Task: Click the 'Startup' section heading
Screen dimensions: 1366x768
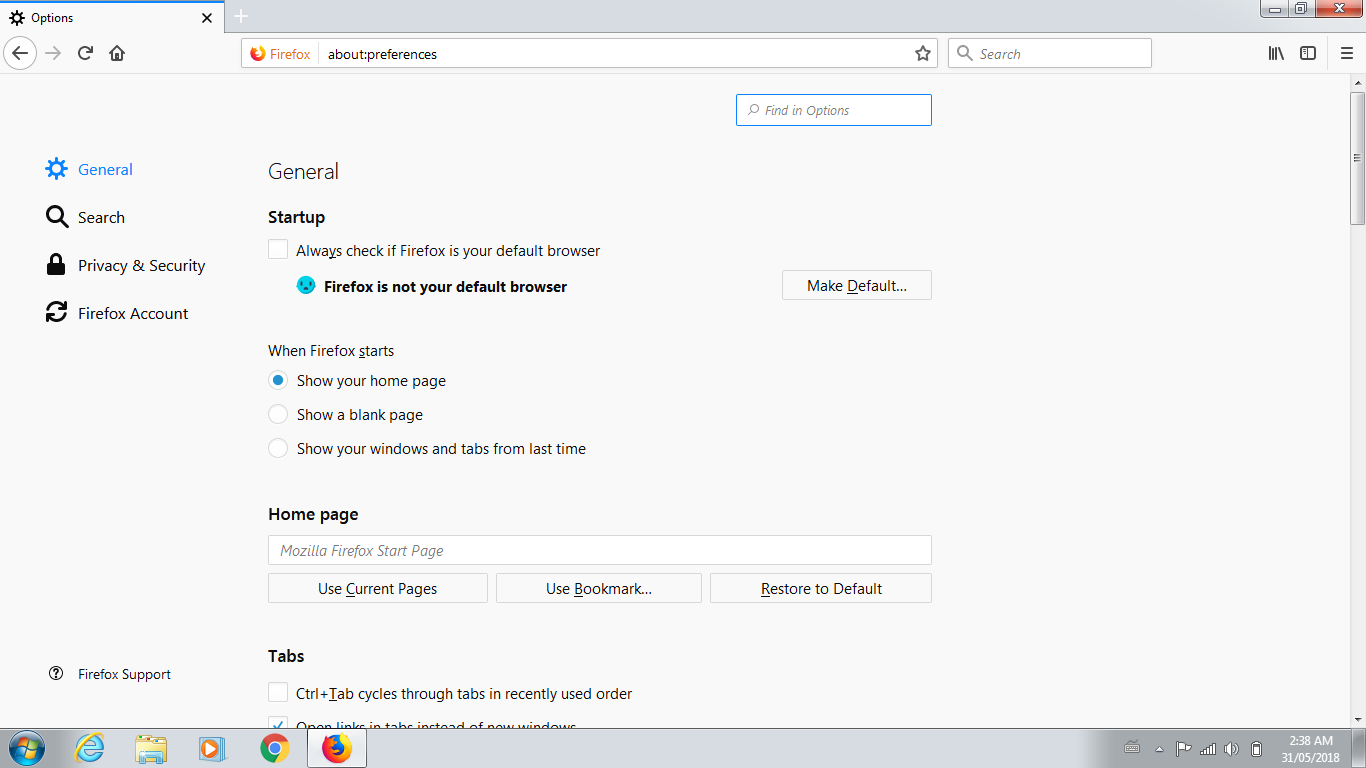Action: click(x=296, y=217)
